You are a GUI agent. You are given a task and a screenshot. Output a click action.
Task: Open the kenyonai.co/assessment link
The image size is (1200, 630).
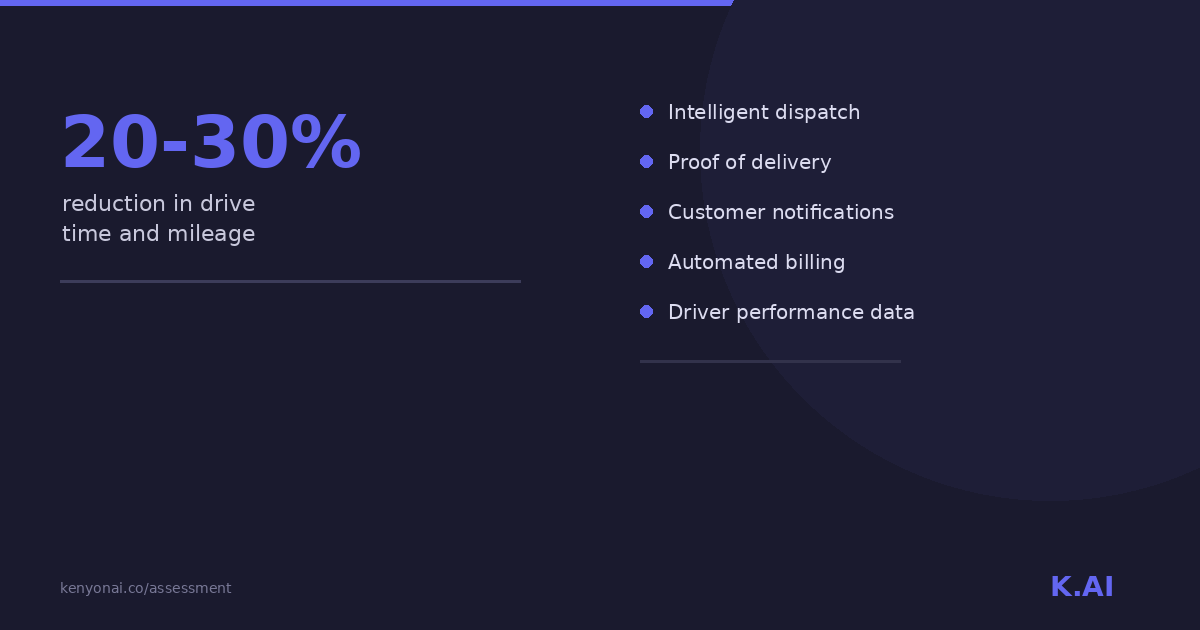(x=145, y=588)
